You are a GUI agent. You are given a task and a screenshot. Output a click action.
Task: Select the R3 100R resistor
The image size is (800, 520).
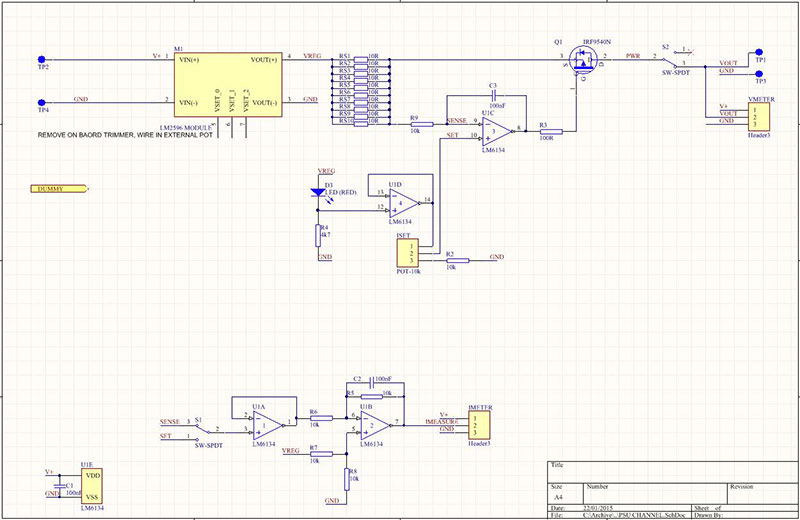548,131
